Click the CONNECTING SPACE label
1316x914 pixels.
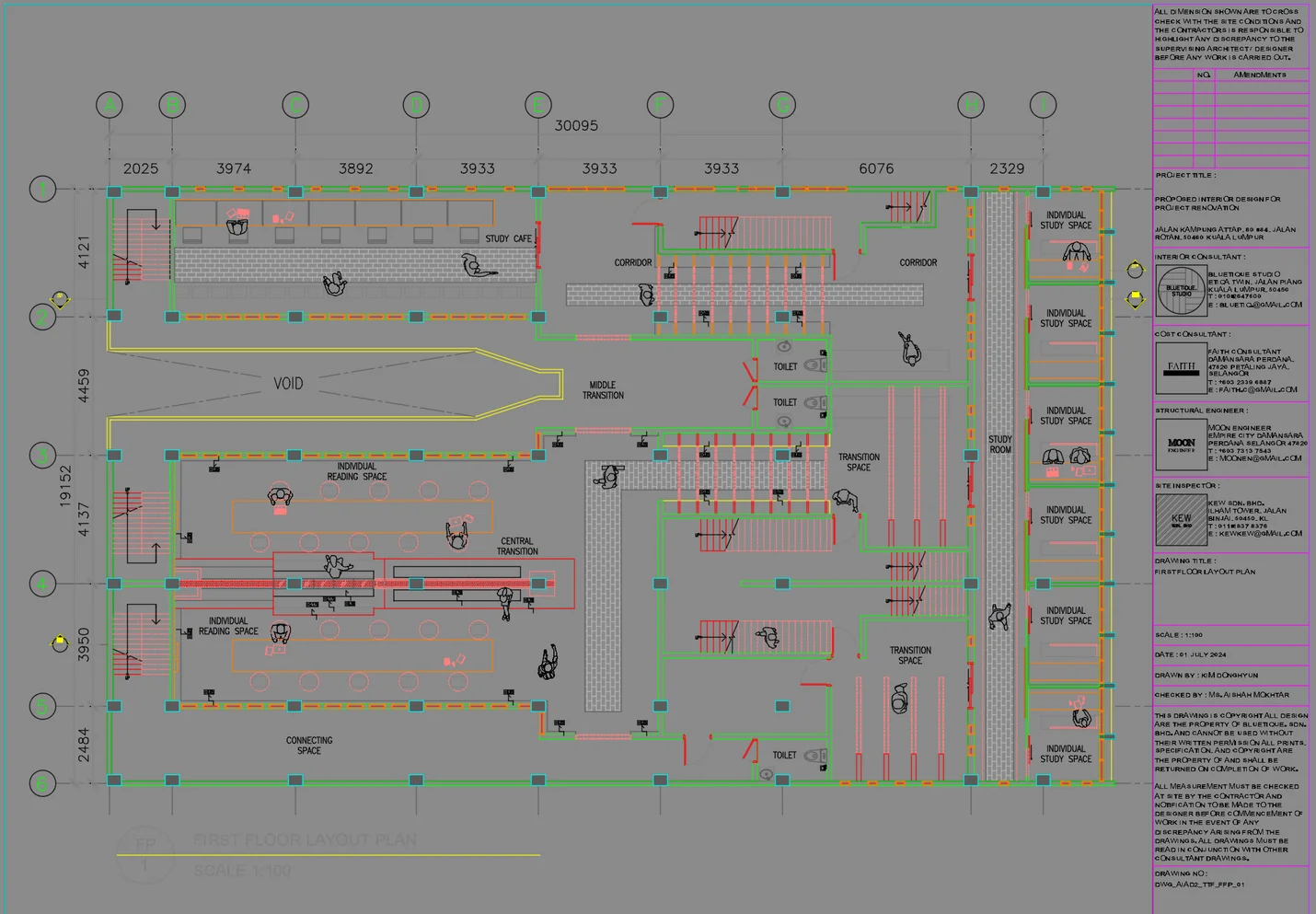point(309,746)
